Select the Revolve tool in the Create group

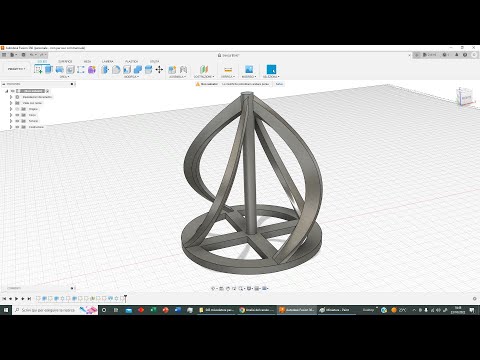[59, 69]
